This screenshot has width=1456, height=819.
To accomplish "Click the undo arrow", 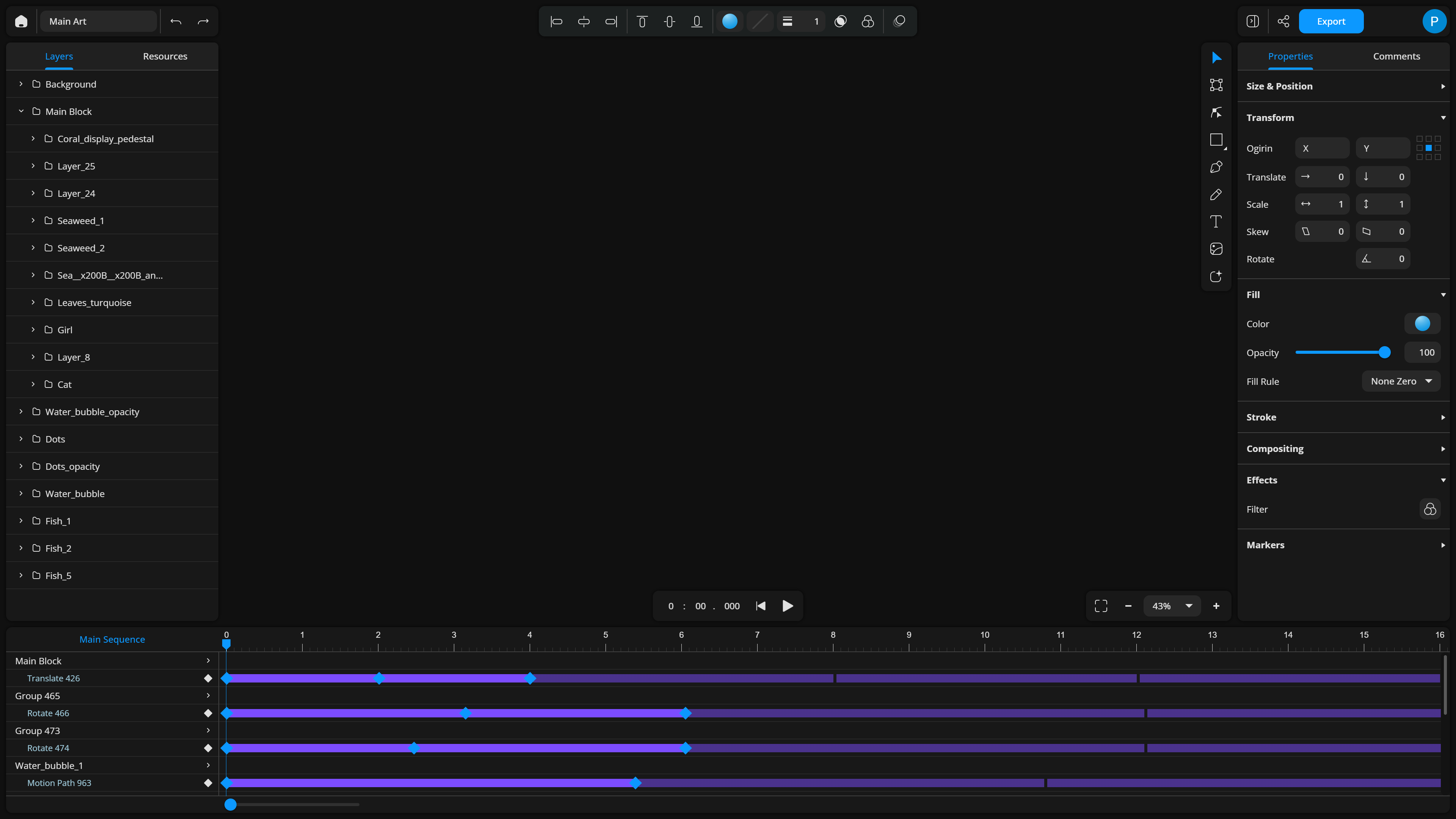I will coord(176,22).
